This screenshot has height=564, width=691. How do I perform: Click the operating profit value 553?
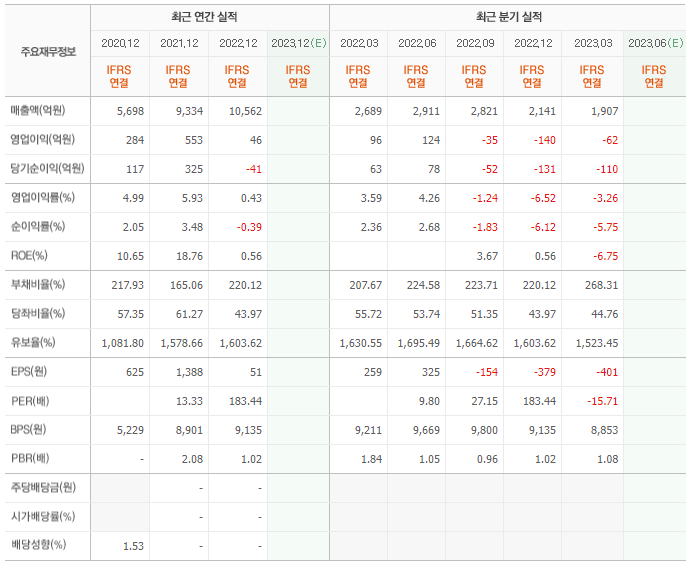pos(194,140)
